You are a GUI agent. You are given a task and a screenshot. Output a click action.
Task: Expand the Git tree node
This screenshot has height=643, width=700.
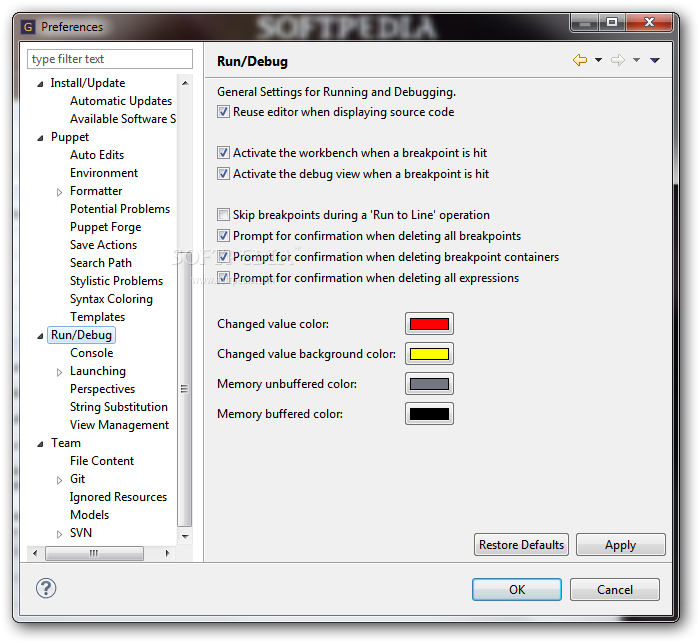[59, 480]
